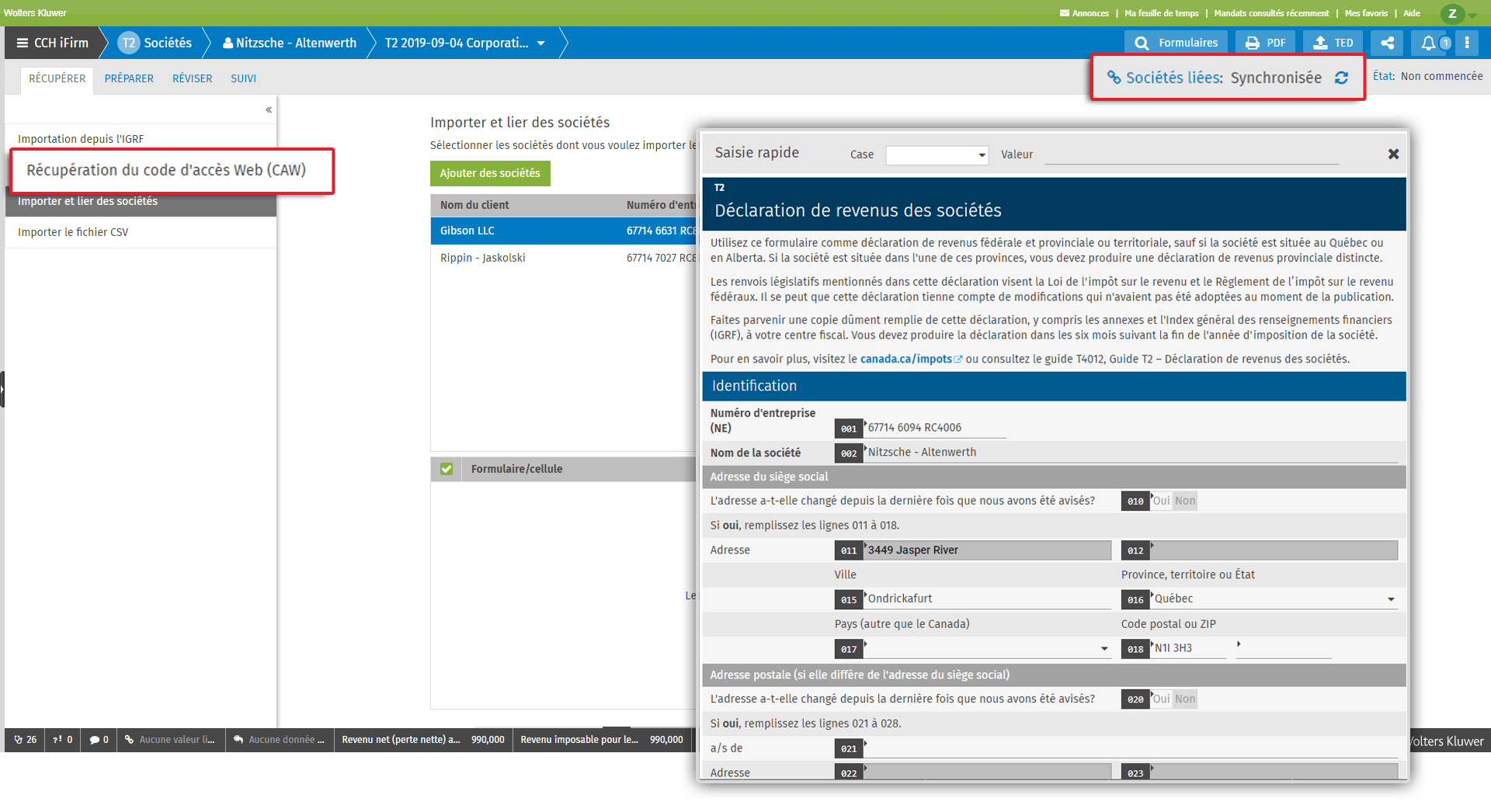Select Oui for line 020
This screenshot has height=812, width=1491.
[x=1161, y=699]
